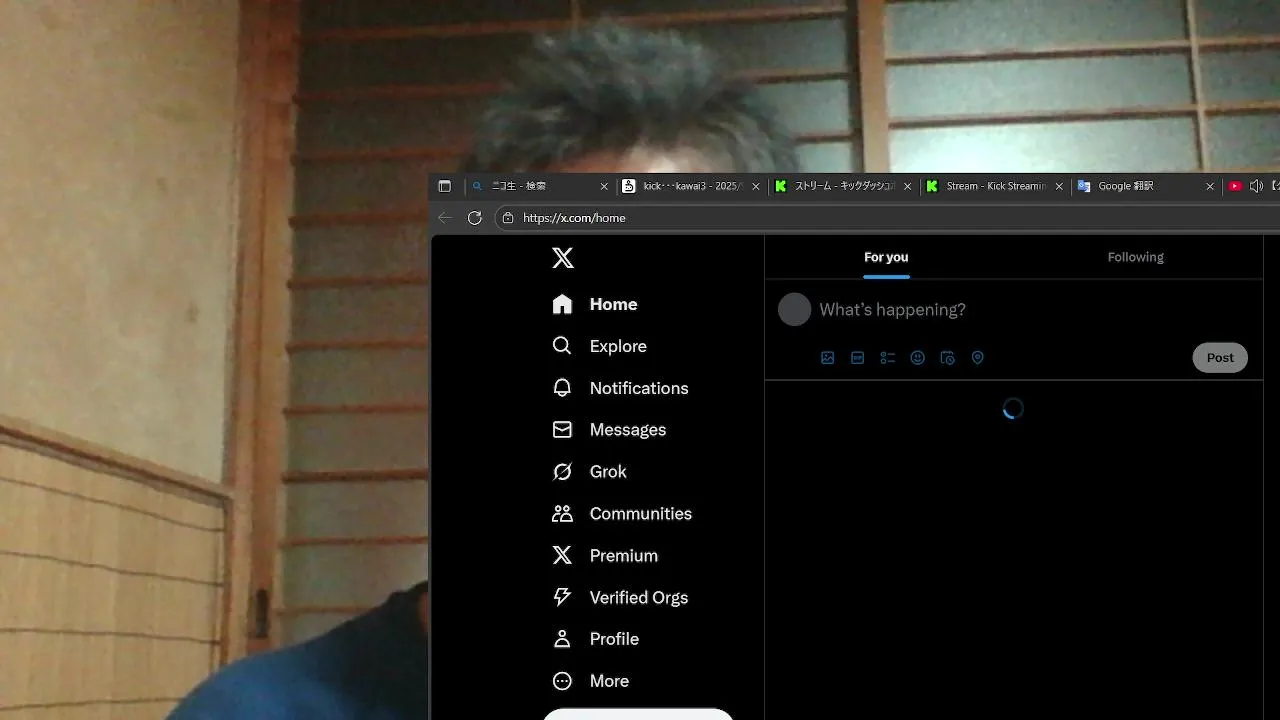Click the profile avatar beside composer
The width and height of the screenshot is (1280, 720).
click(795, 310)
